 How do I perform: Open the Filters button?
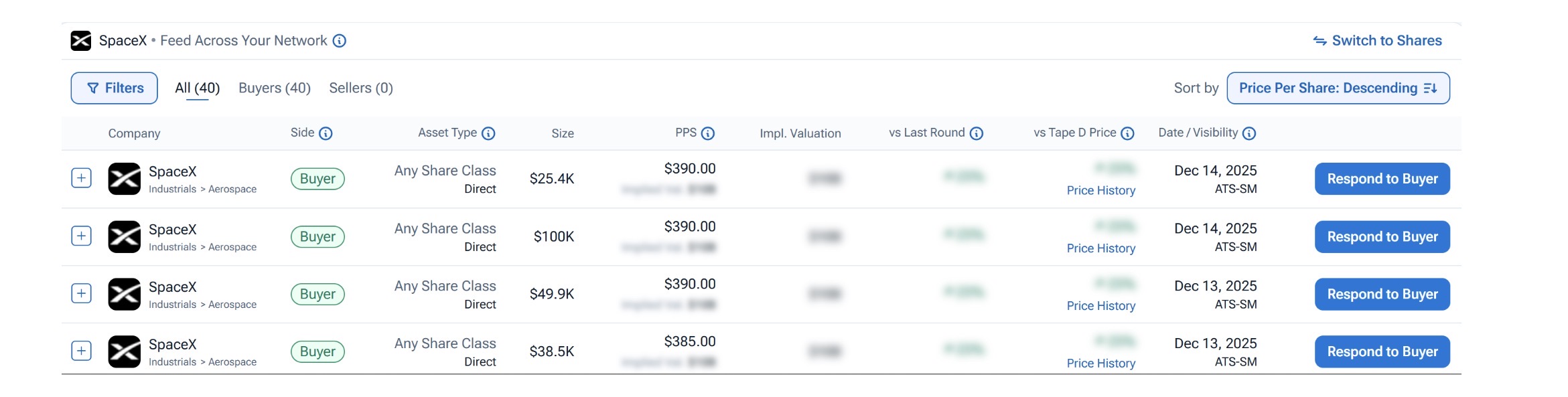pos(115,88)
